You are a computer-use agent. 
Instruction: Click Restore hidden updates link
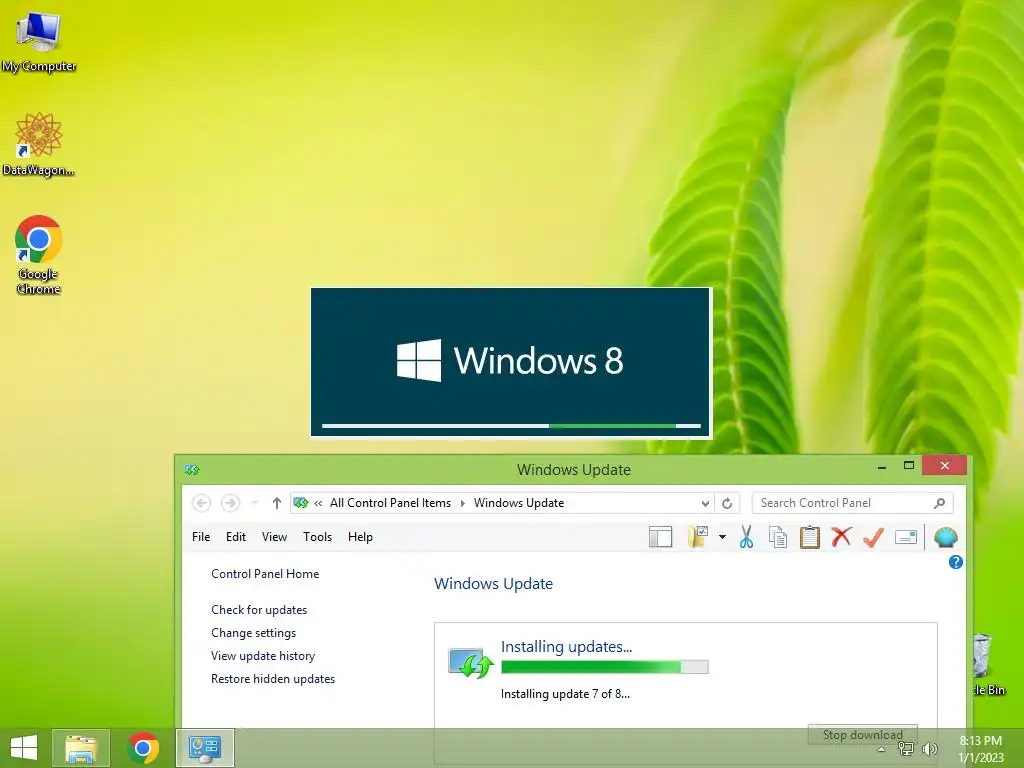pyautogui.click(x=272, y=679)
